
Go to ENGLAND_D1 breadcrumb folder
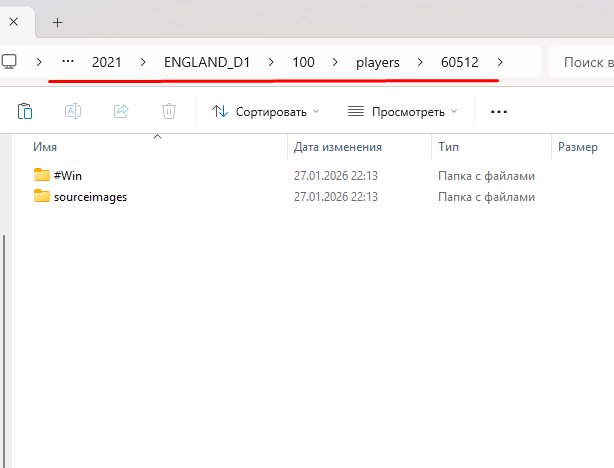207,62
